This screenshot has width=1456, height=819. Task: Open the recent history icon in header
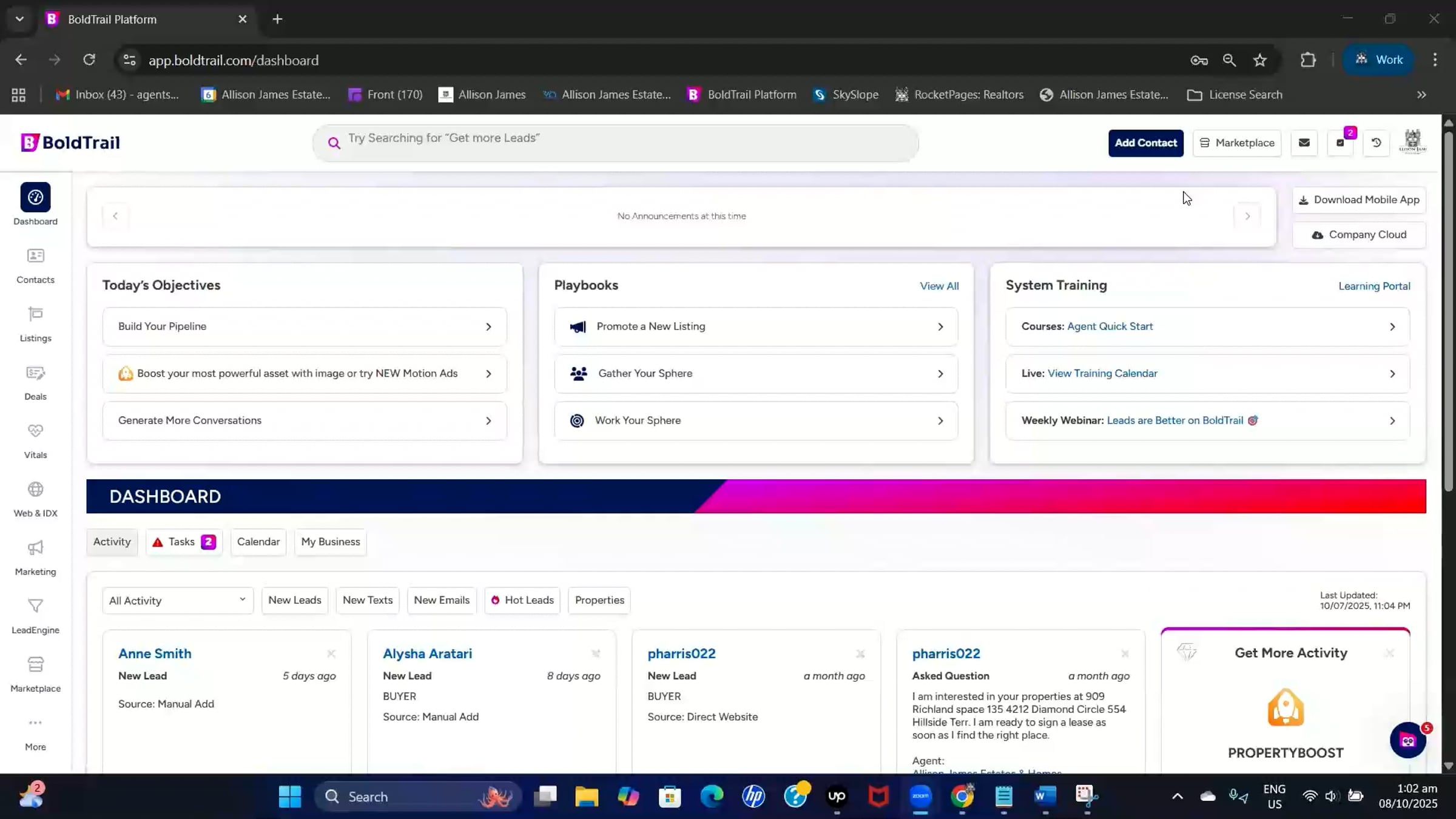pyautogui.click(x=1376, y=143)
